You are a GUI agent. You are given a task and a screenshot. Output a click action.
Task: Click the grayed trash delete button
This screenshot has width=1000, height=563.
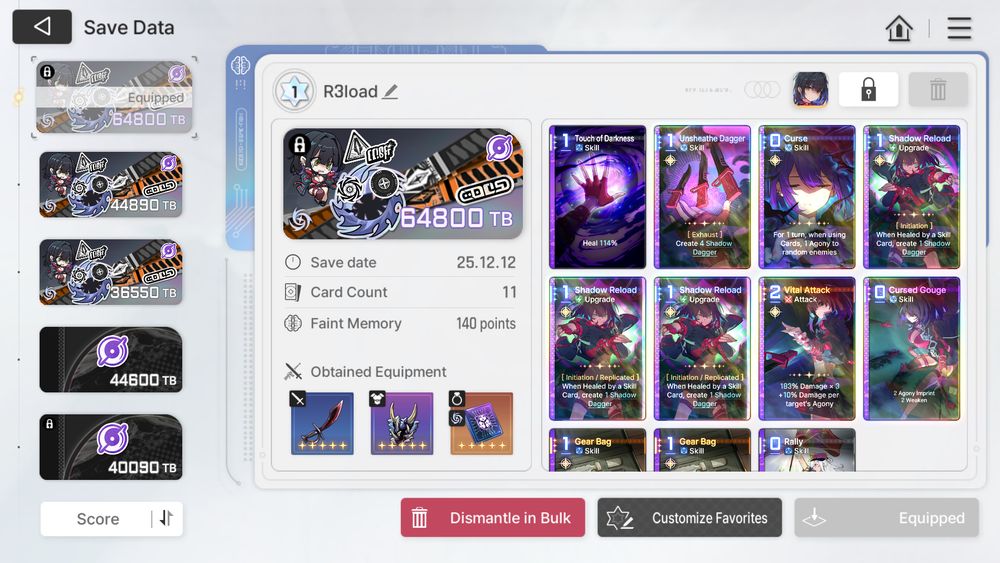pyautogui.click(x=938, y=89)
